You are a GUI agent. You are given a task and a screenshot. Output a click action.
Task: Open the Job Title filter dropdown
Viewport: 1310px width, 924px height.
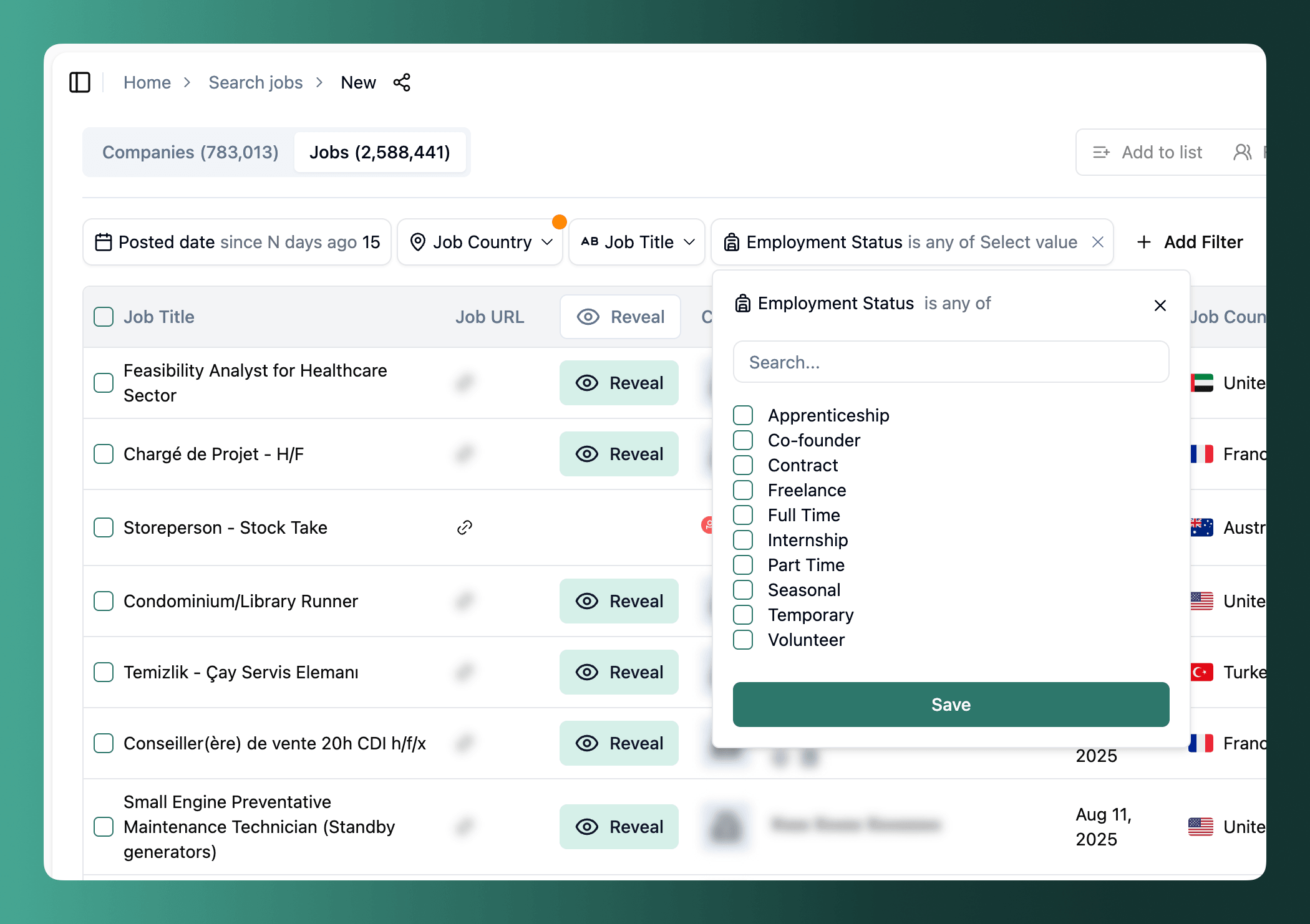[x=637, y=242]
